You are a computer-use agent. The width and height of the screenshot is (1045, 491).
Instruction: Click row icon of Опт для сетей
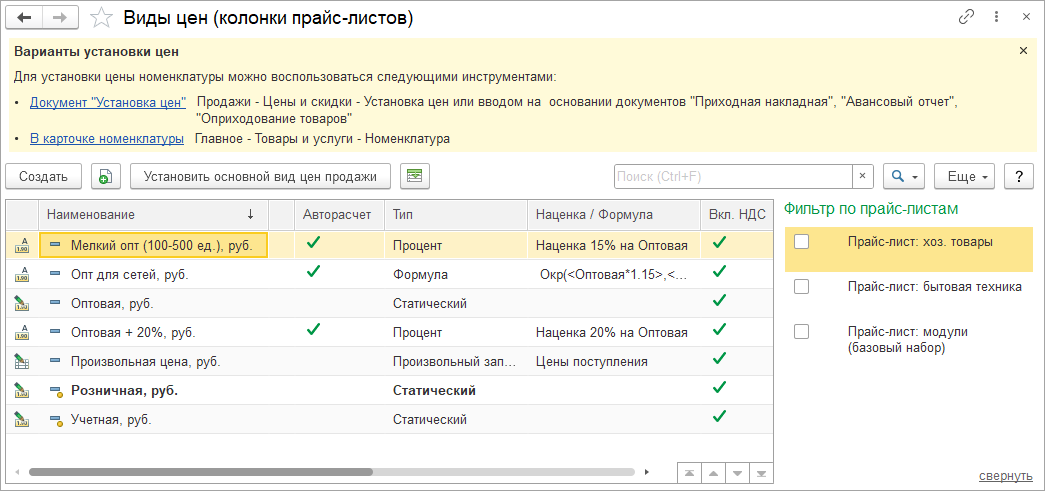tap(22, 274)
